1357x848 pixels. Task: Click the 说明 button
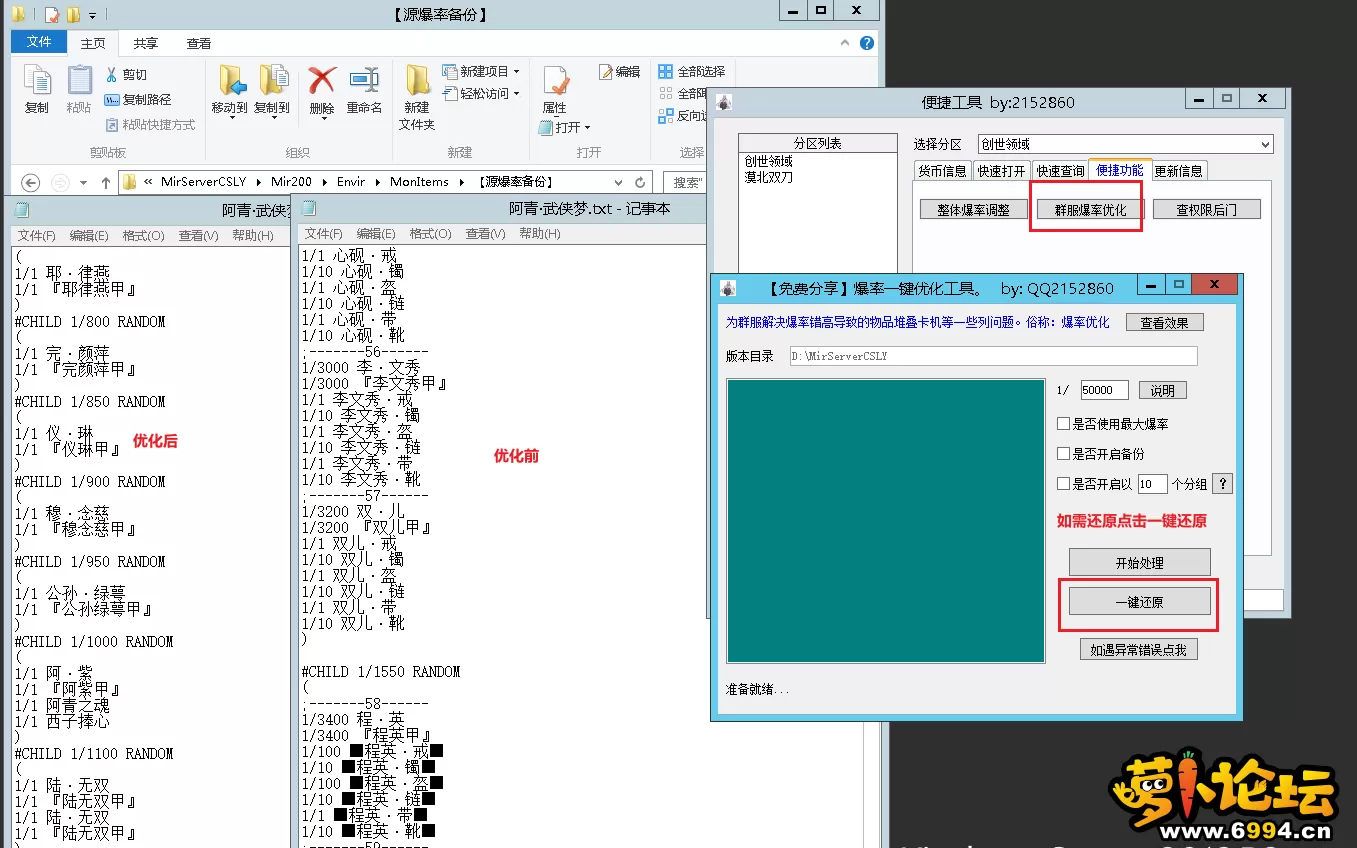coord(1162,390)
